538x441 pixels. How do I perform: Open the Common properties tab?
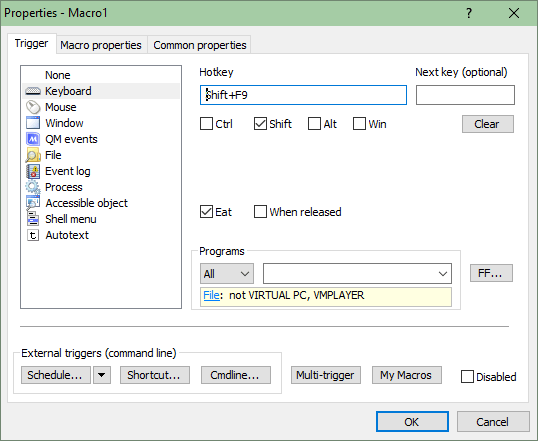[200, 45]
